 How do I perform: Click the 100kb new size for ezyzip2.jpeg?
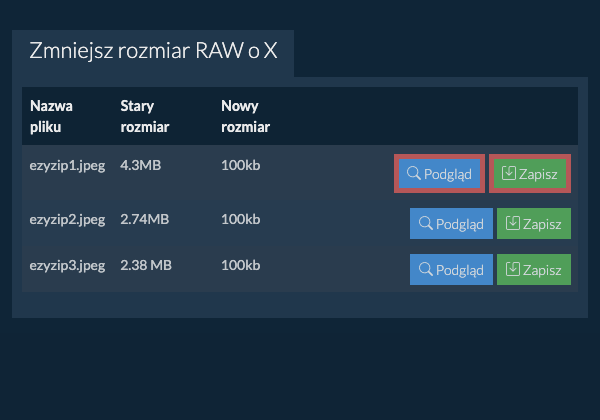(x=240, y=217)
